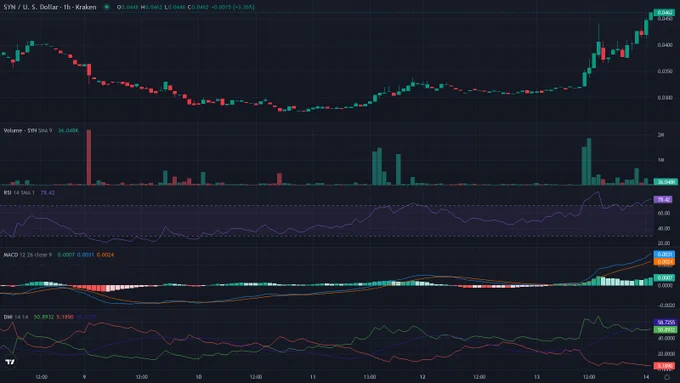Click the date label 10 on time axis
Image resolution: width=680 pixels, height=383 pixels.
[x=198, y=377]
